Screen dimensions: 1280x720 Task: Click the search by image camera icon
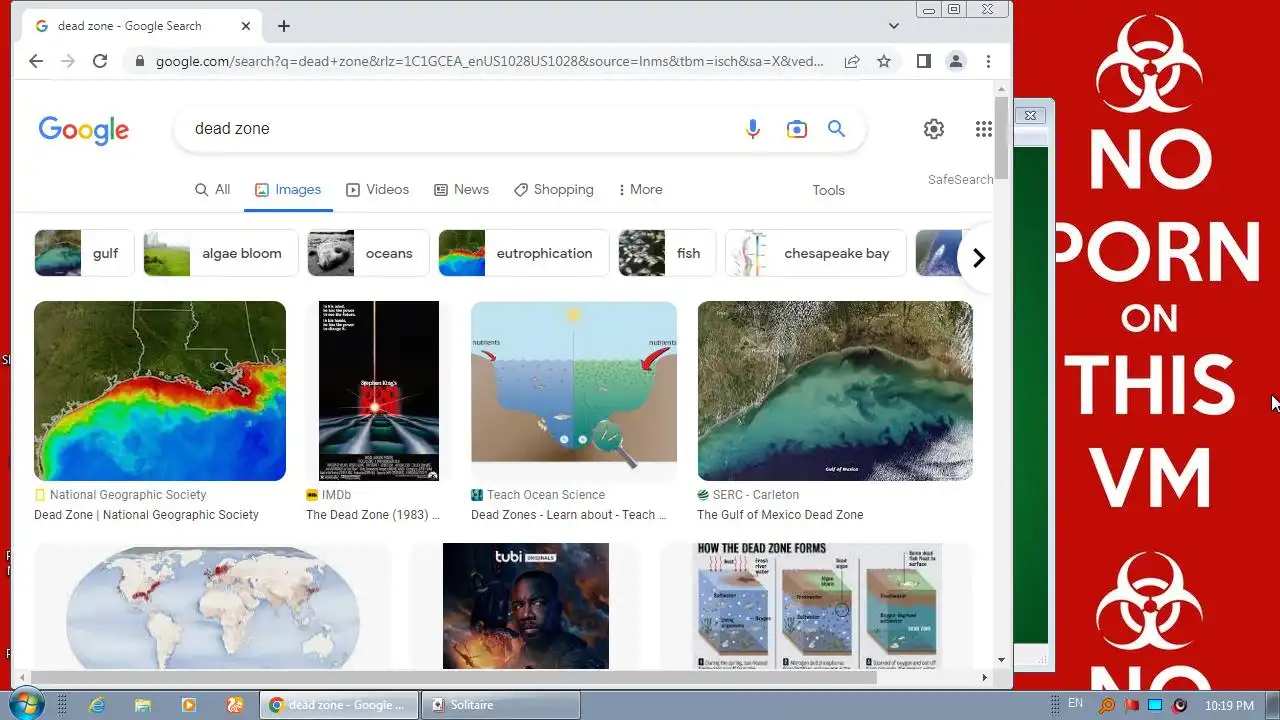click(796, 128)
